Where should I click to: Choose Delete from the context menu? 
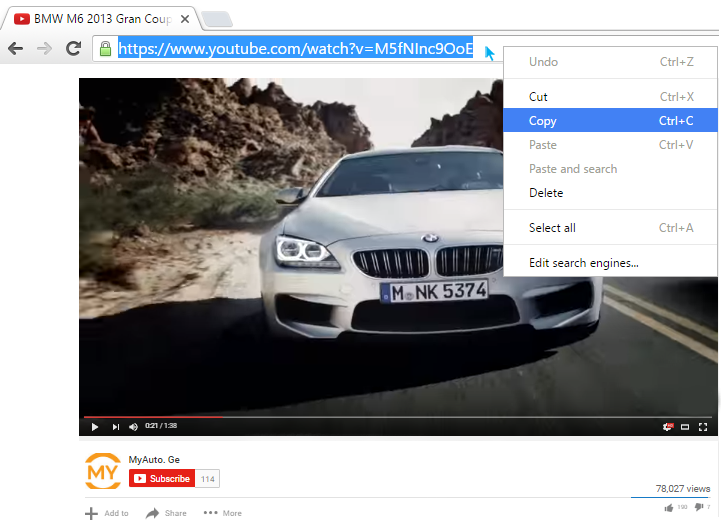click(x=610, y=193)
